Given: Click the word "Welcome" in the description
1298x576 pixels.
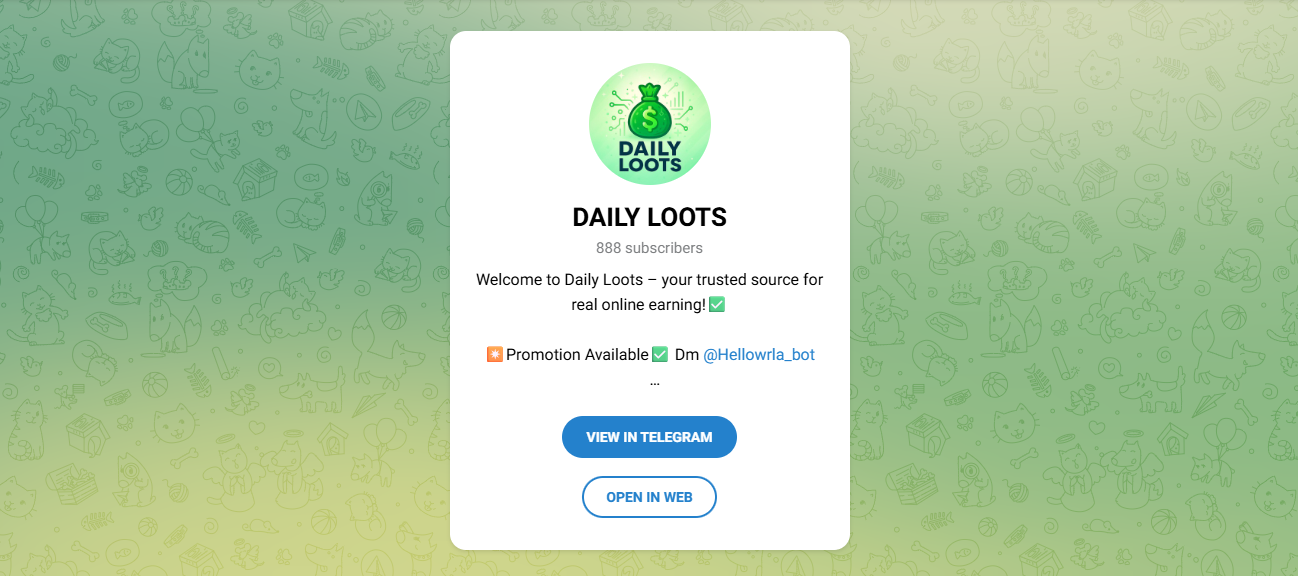Looking at the screenshot, I should click(509, 279).
